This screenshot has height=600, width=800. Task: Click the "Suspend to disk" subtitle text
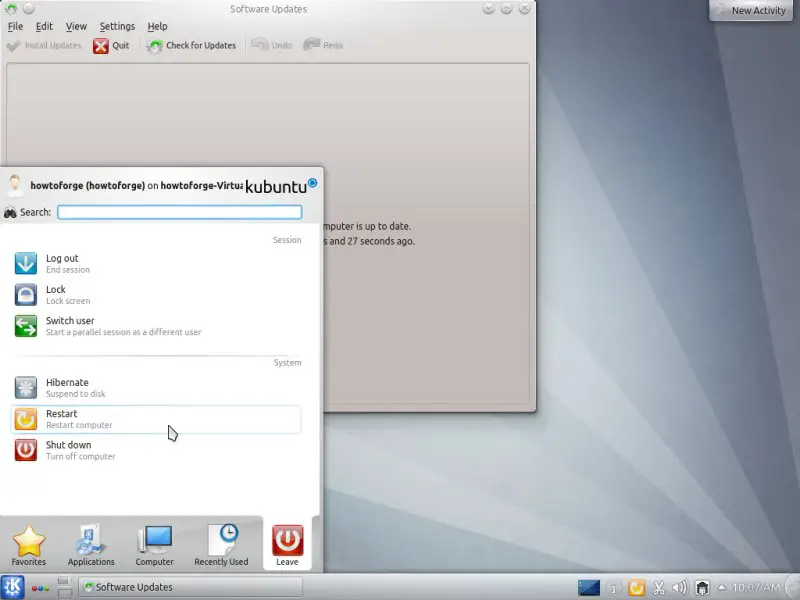[76, 394]
